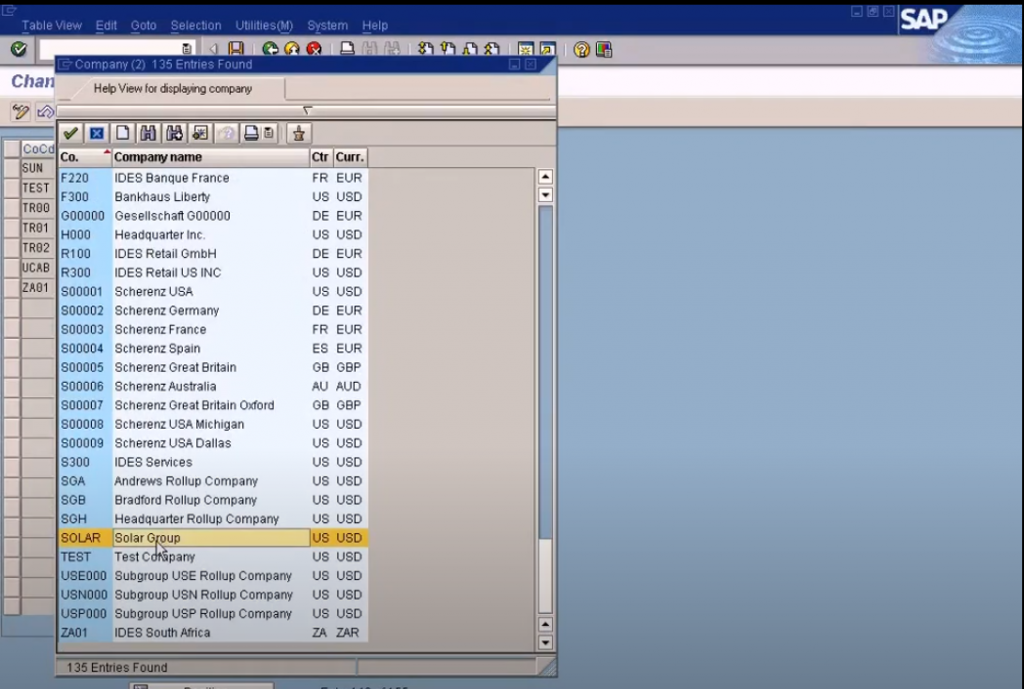Open the Table View menu

(x=52, y=25)
